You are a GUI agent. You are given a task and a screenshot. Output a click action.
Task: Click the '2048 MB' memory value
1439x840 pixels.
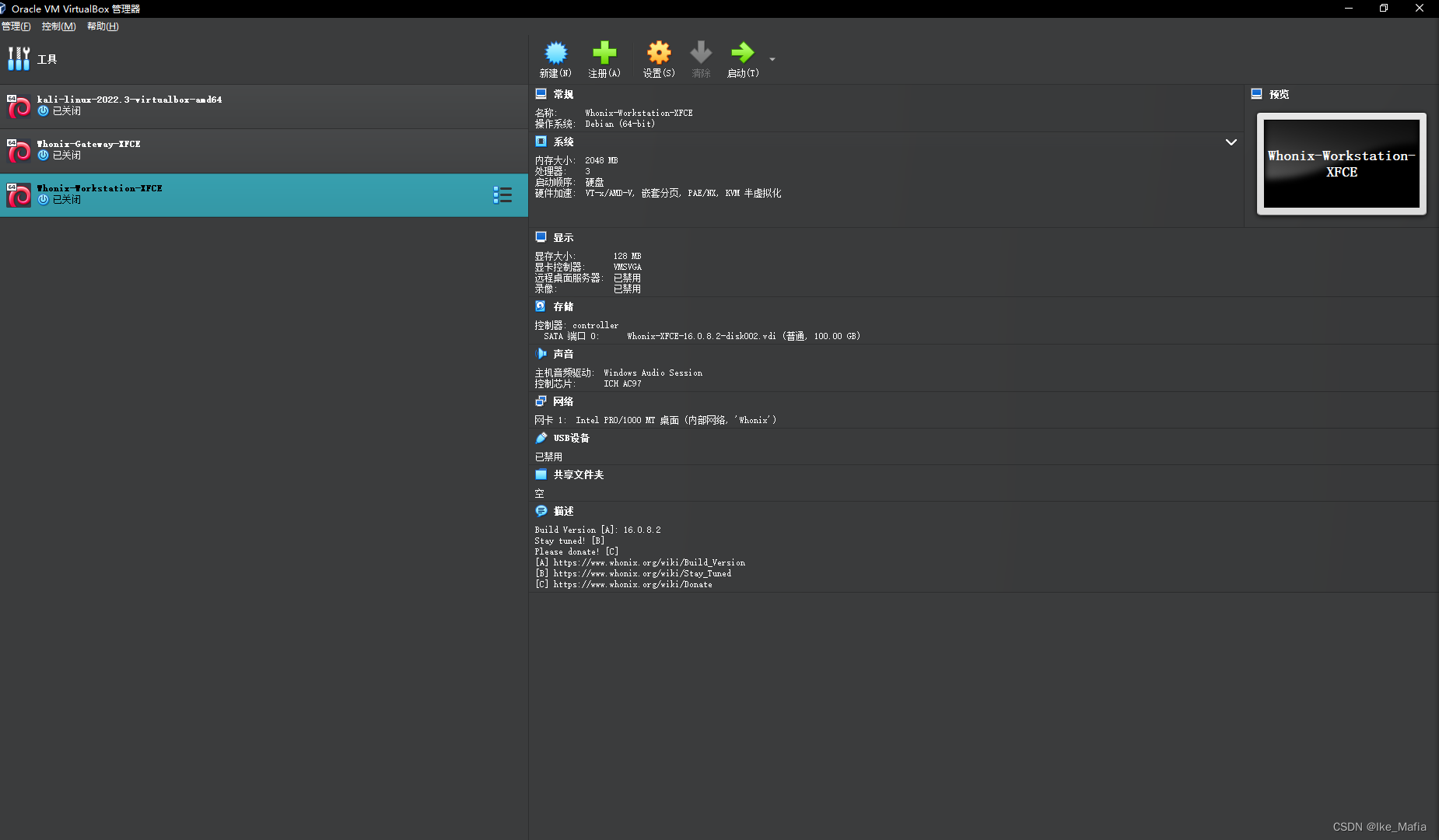601,160
